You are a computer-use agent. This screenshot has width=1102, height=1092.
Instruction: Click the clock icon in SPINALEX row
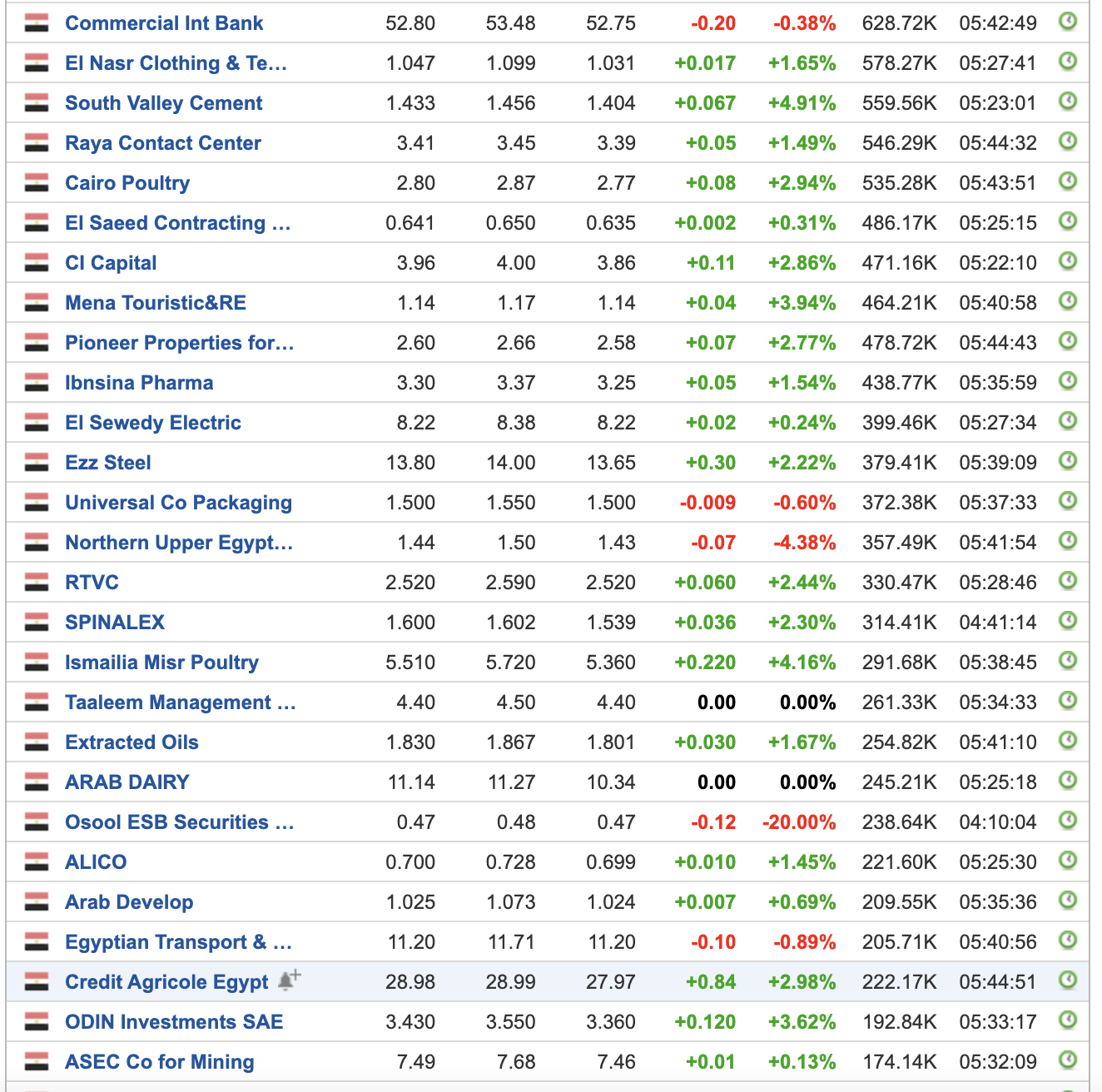(x=1068, y=621)
